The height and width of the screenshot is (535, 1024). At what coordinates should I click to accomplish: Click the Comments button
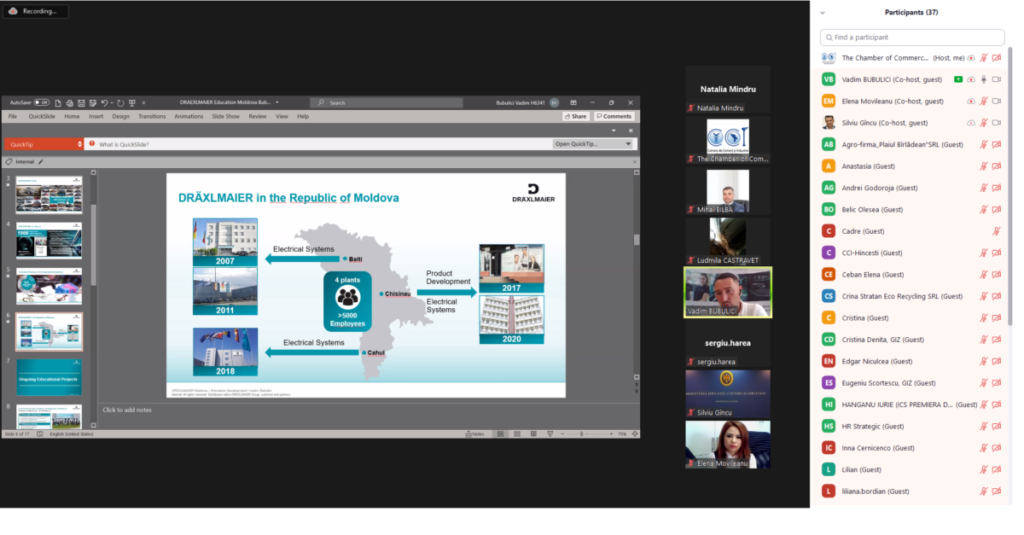pos(614,116)
